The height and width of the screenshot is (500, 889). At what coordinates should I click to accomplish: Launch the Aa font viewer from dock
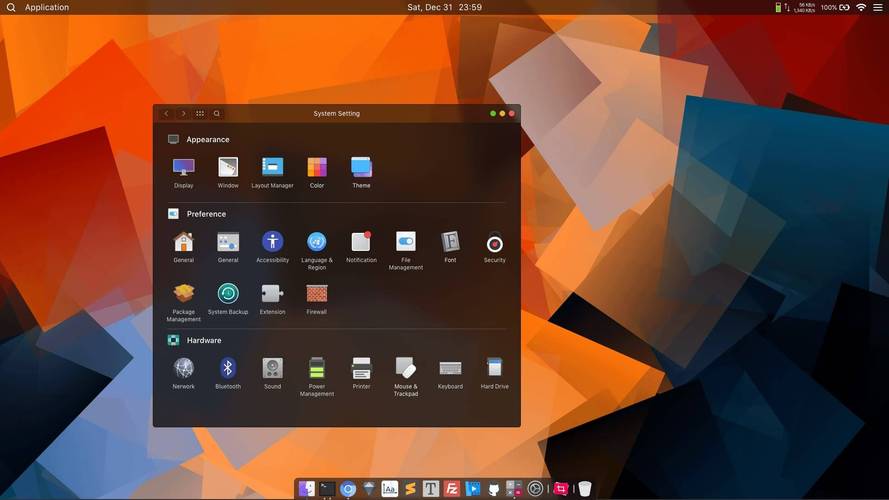pyautogui.click(x=390, y=489)
